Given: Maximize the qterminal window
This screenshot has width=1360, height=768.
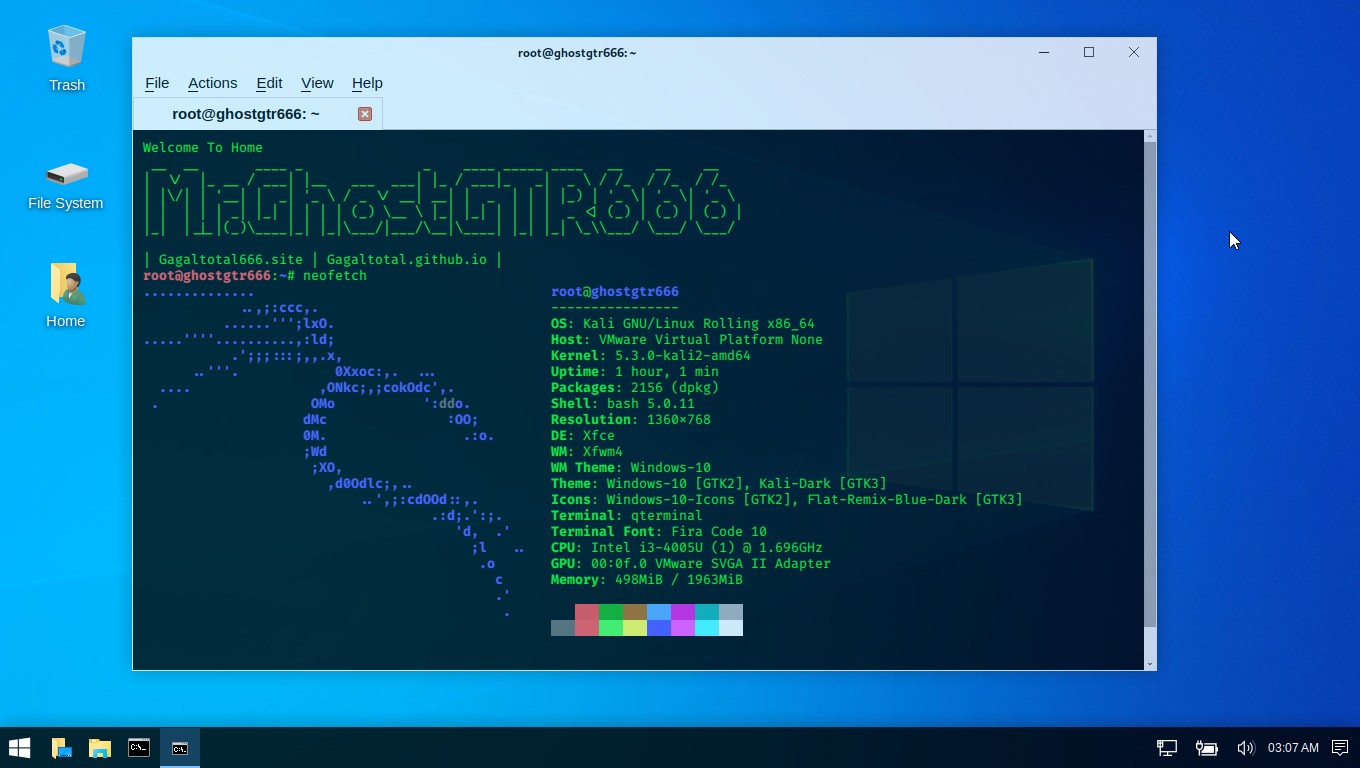Looking at the screenshot, I should (x=1089, y=52).
